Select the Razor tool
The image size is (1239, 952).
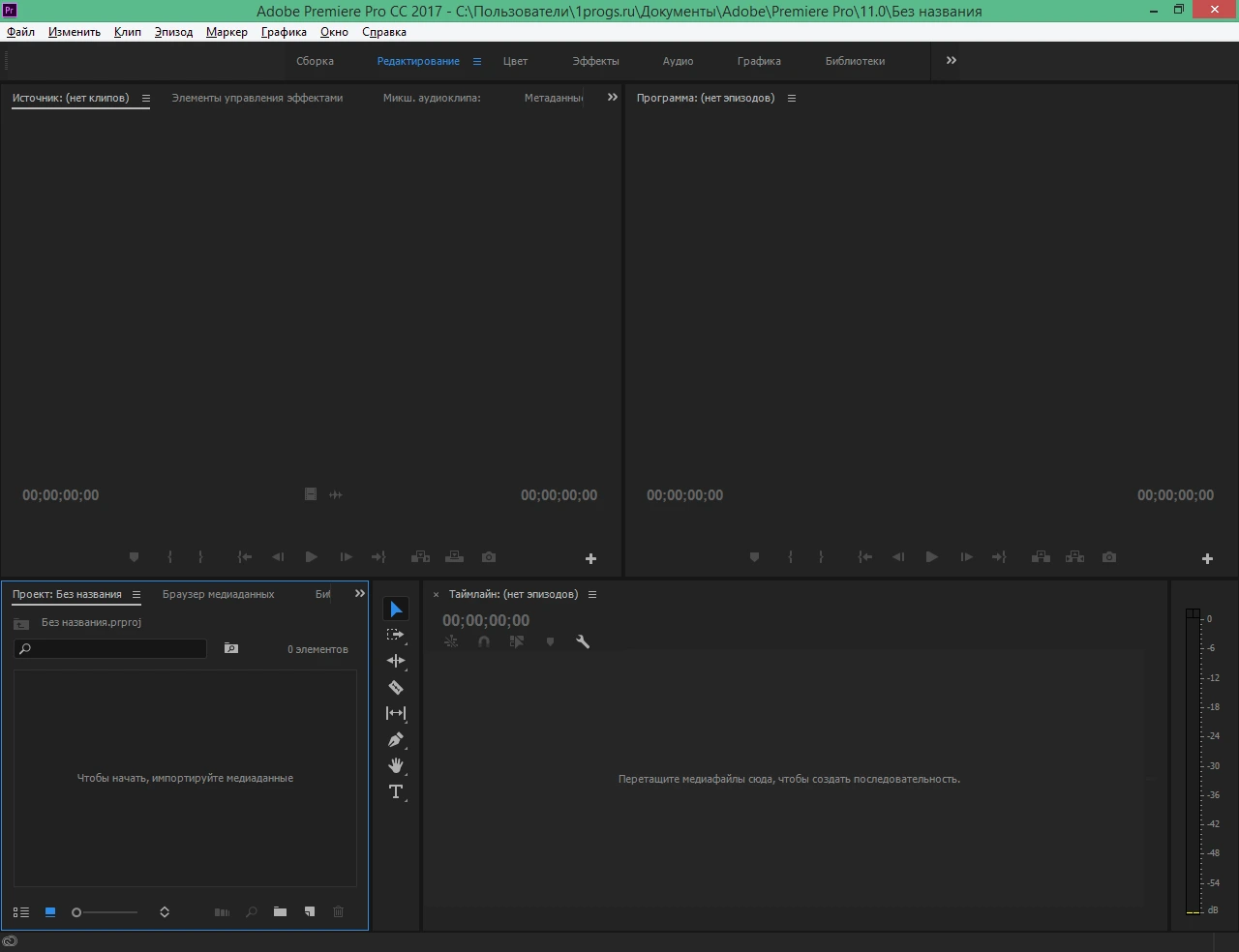[396, 688]
